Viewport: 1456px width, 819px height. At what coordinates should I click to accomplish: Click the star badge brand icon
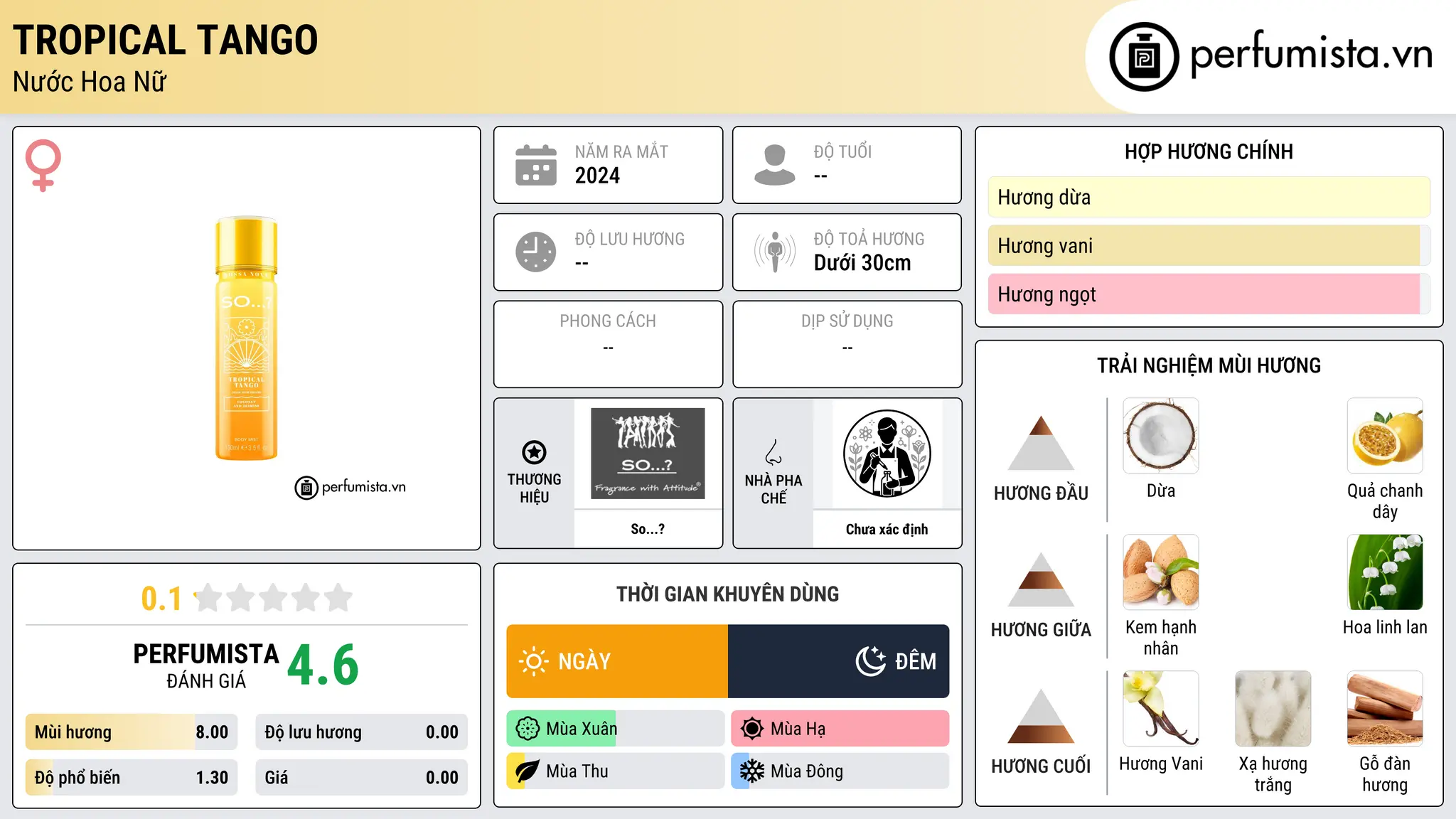535,452
